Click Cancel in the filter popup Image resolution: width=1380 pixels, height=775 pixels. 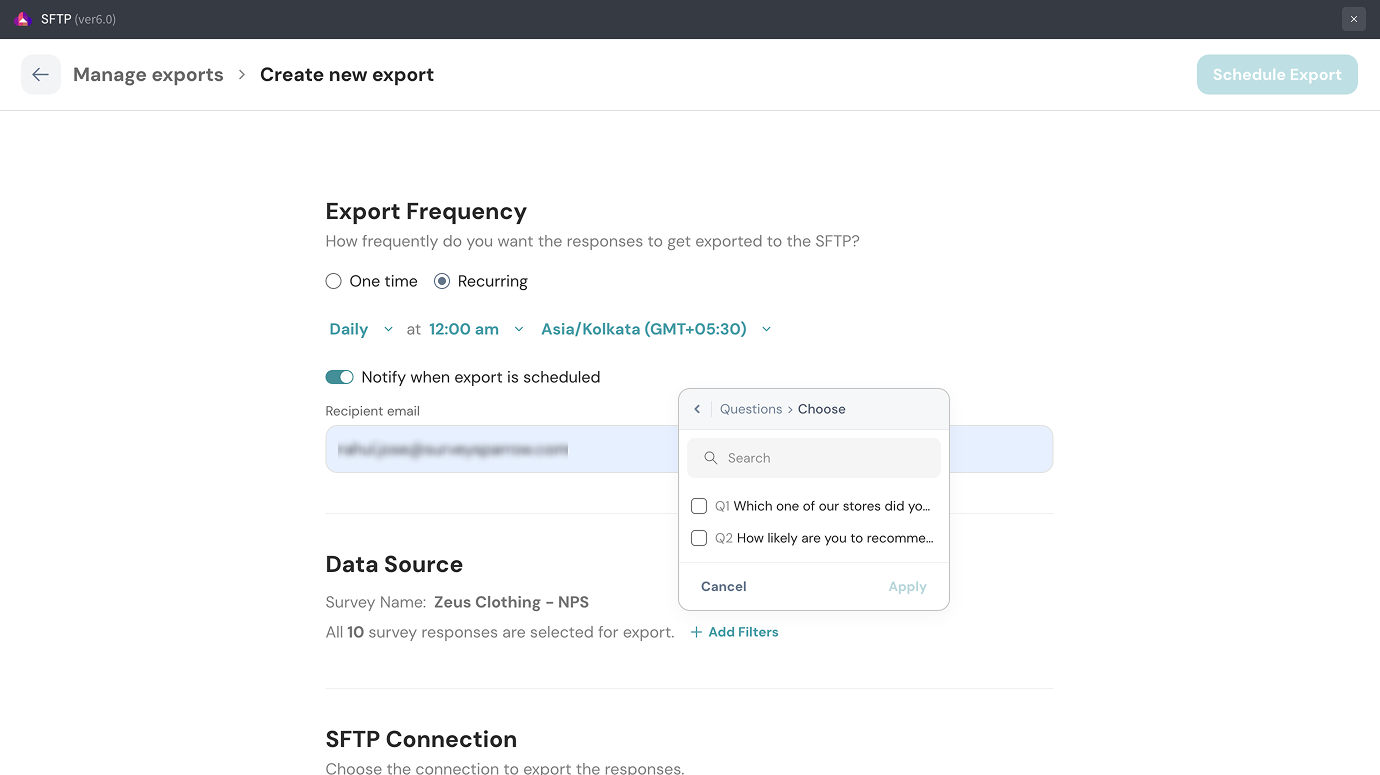[723, 587]
